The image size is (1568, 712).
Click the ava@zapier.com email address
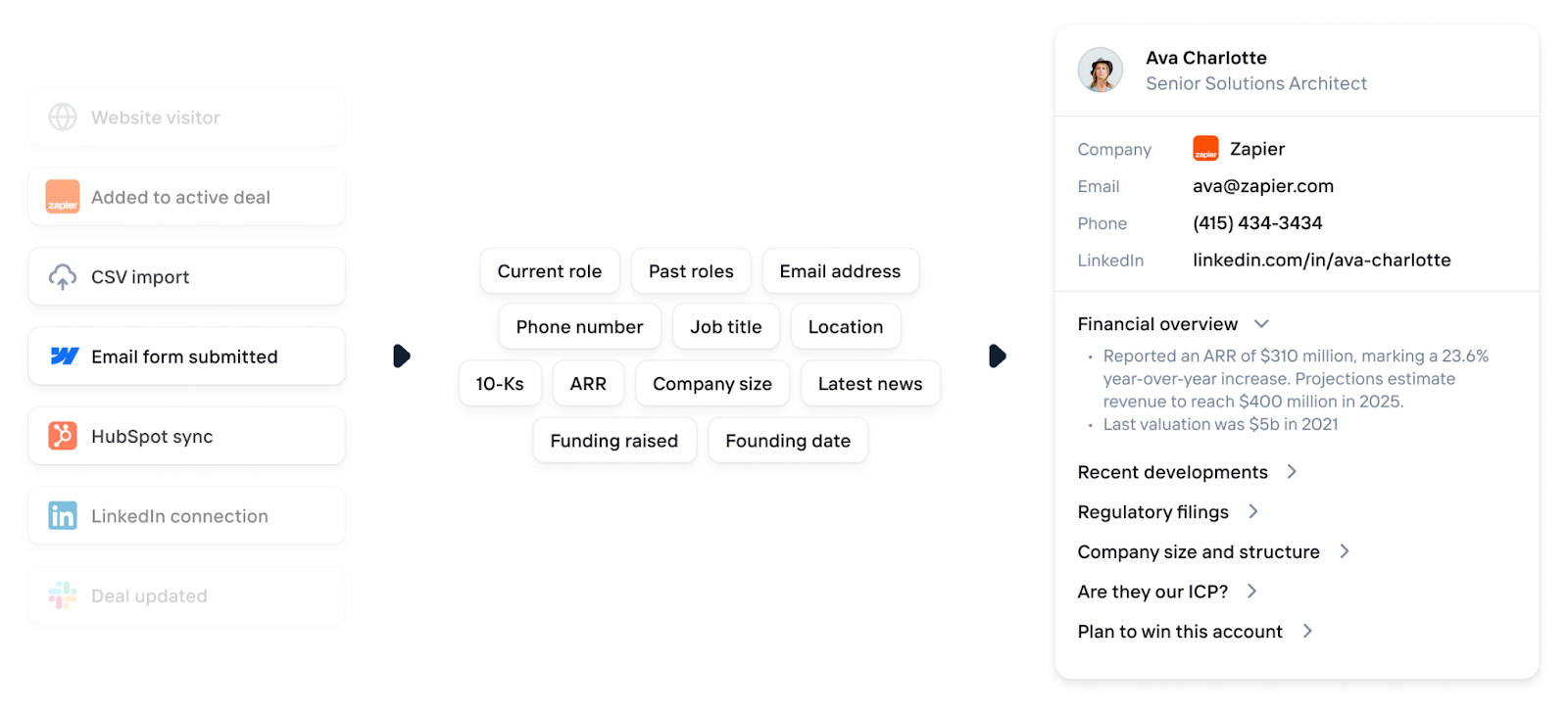(x=1262, y=186)
